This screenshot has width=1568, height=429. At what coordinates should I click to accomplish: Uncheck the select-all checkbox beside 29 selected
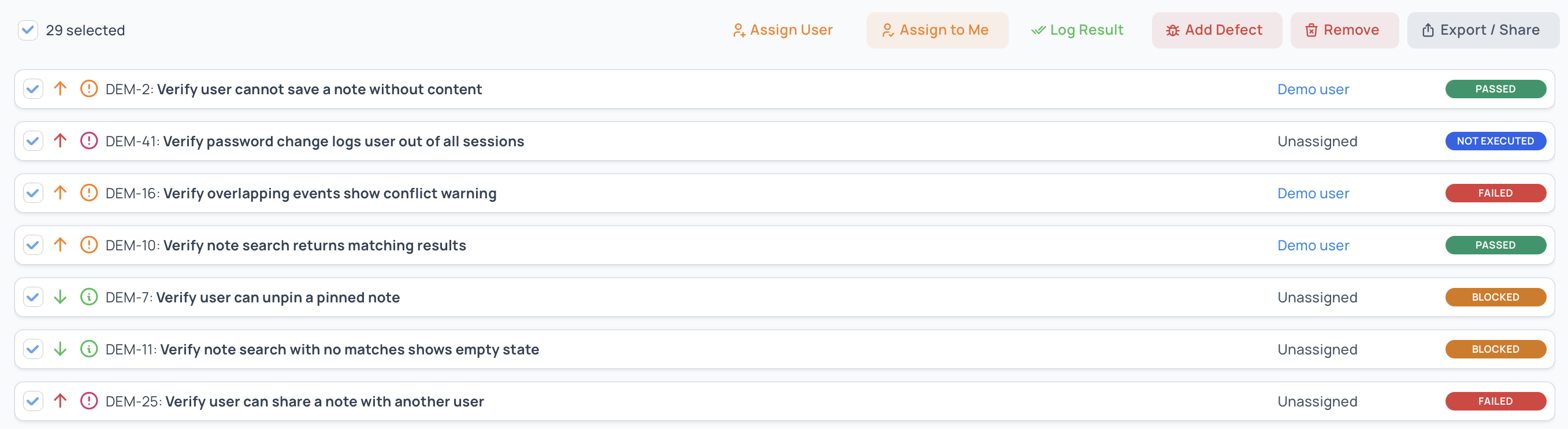[x=28, y=30]
